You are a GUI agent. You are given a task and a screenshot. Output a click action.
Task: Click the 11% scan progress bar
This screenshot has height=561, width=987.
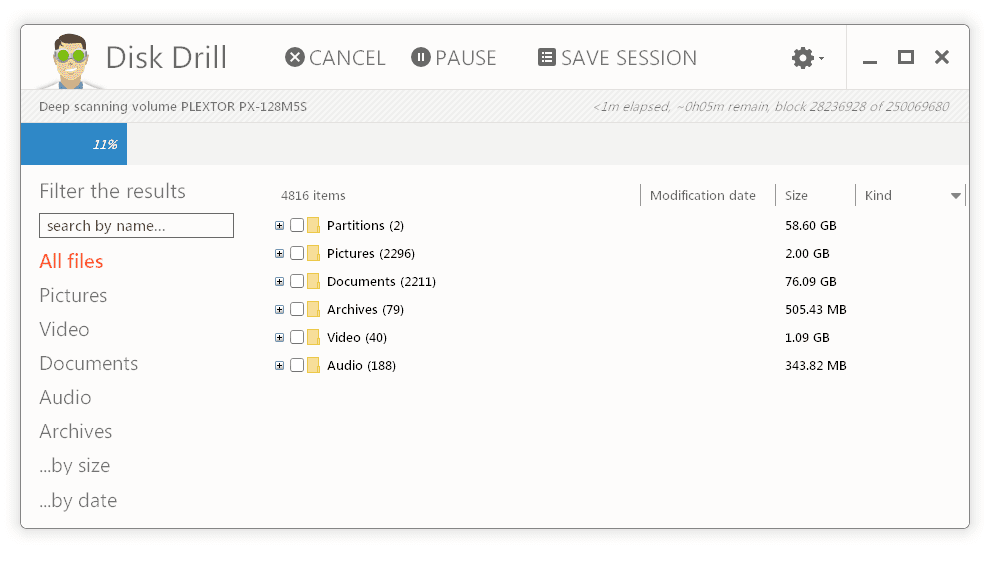[74, 144]
